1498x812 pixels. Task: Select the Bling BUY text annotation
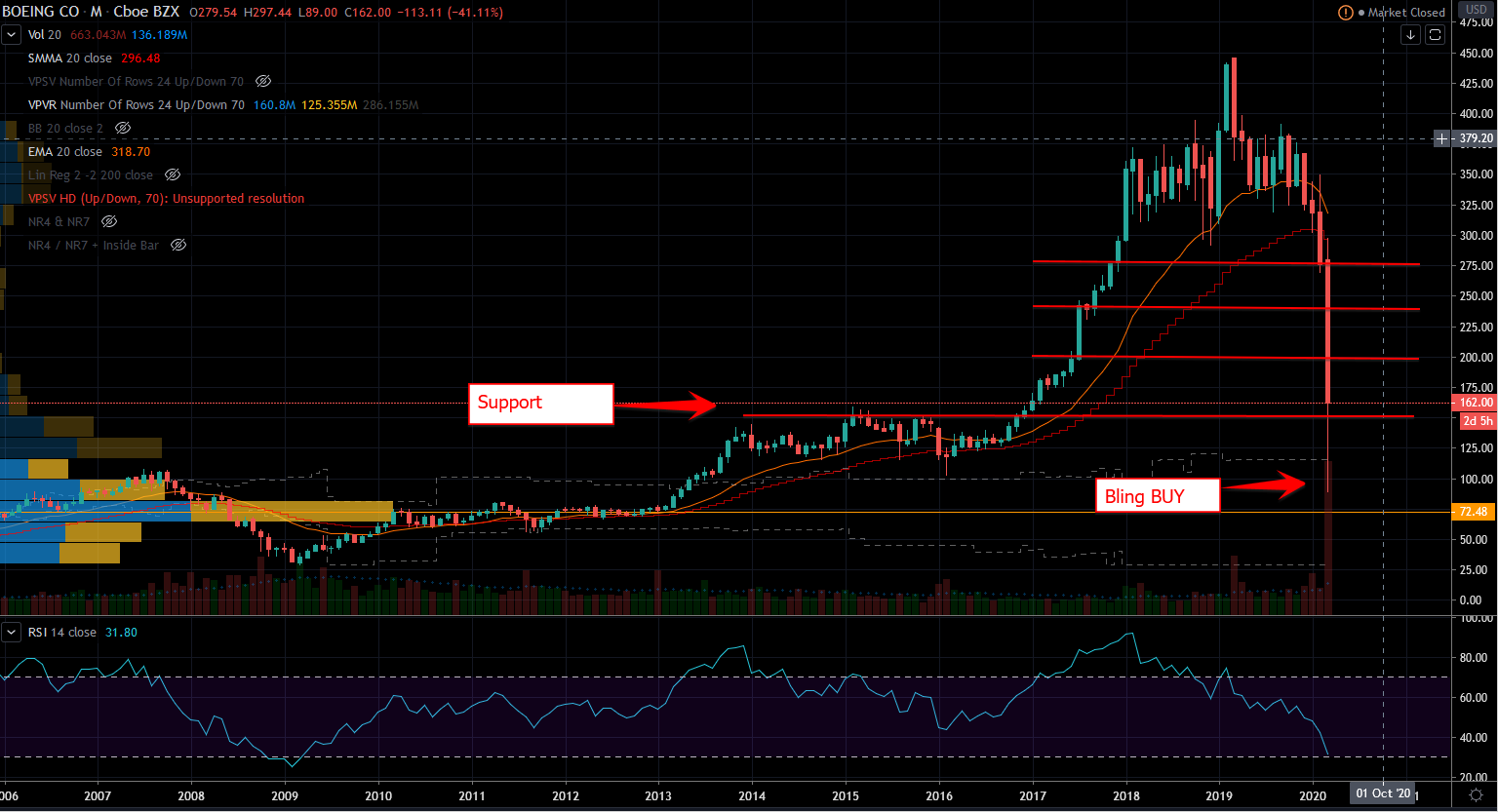(1159, 496)
